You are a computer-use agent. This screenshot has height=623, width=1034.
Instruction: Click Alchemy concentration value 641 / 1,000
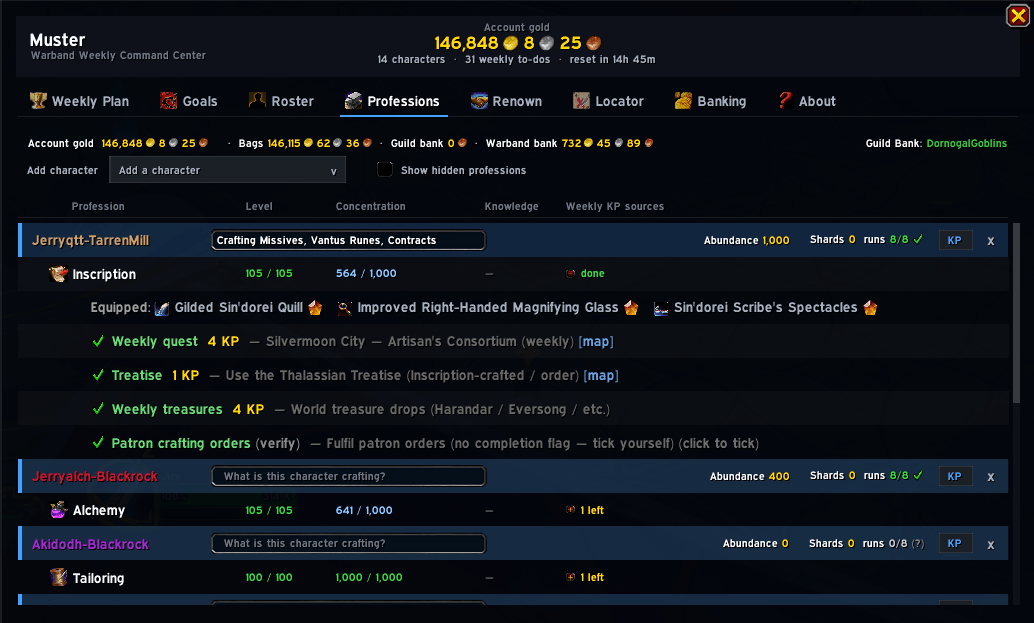pyautogui.click(x=364, y=510)
